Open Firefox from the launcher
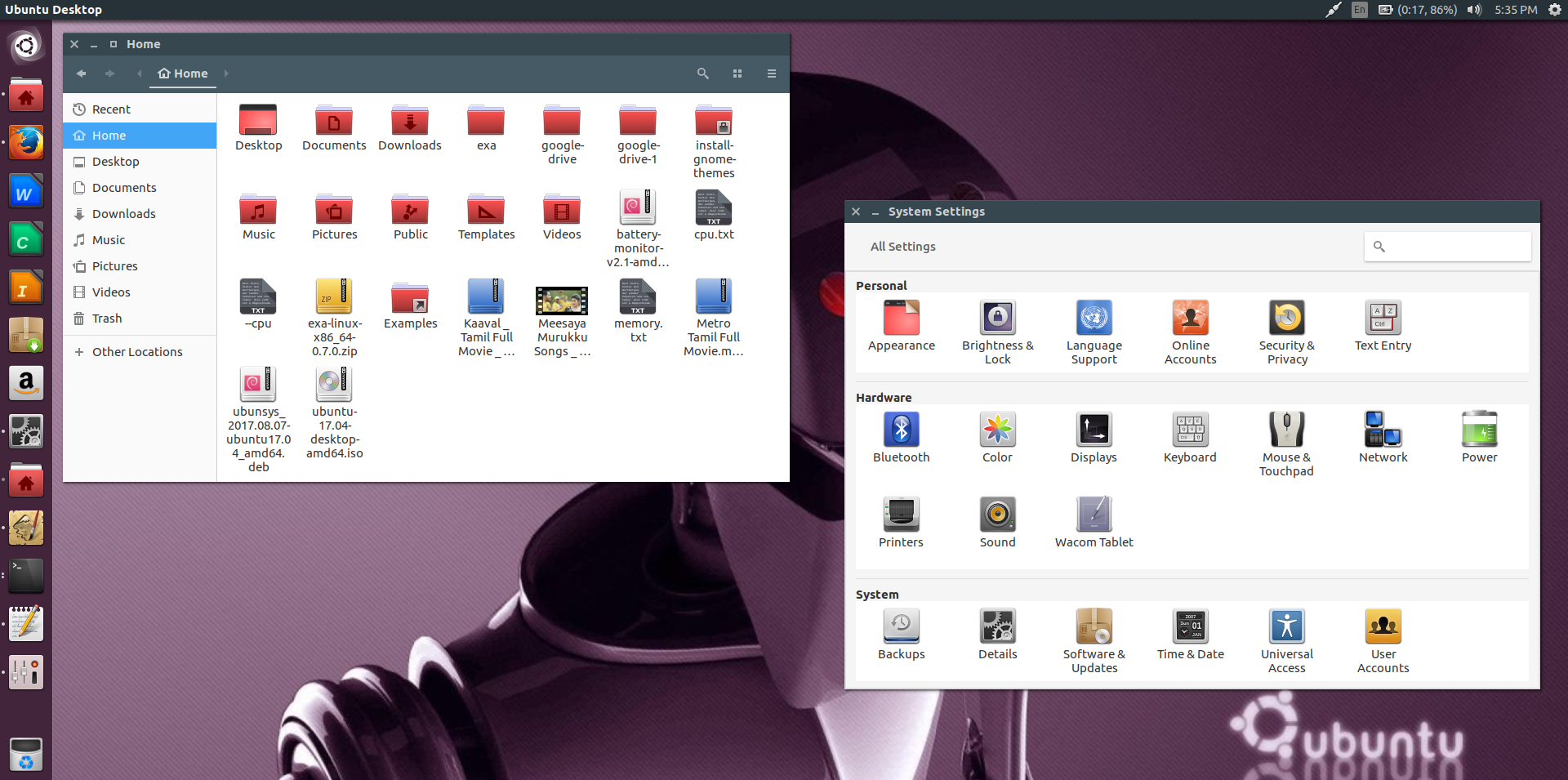Screen dimensions: 1568x780 pyautogui.click(x=26, y=144)
